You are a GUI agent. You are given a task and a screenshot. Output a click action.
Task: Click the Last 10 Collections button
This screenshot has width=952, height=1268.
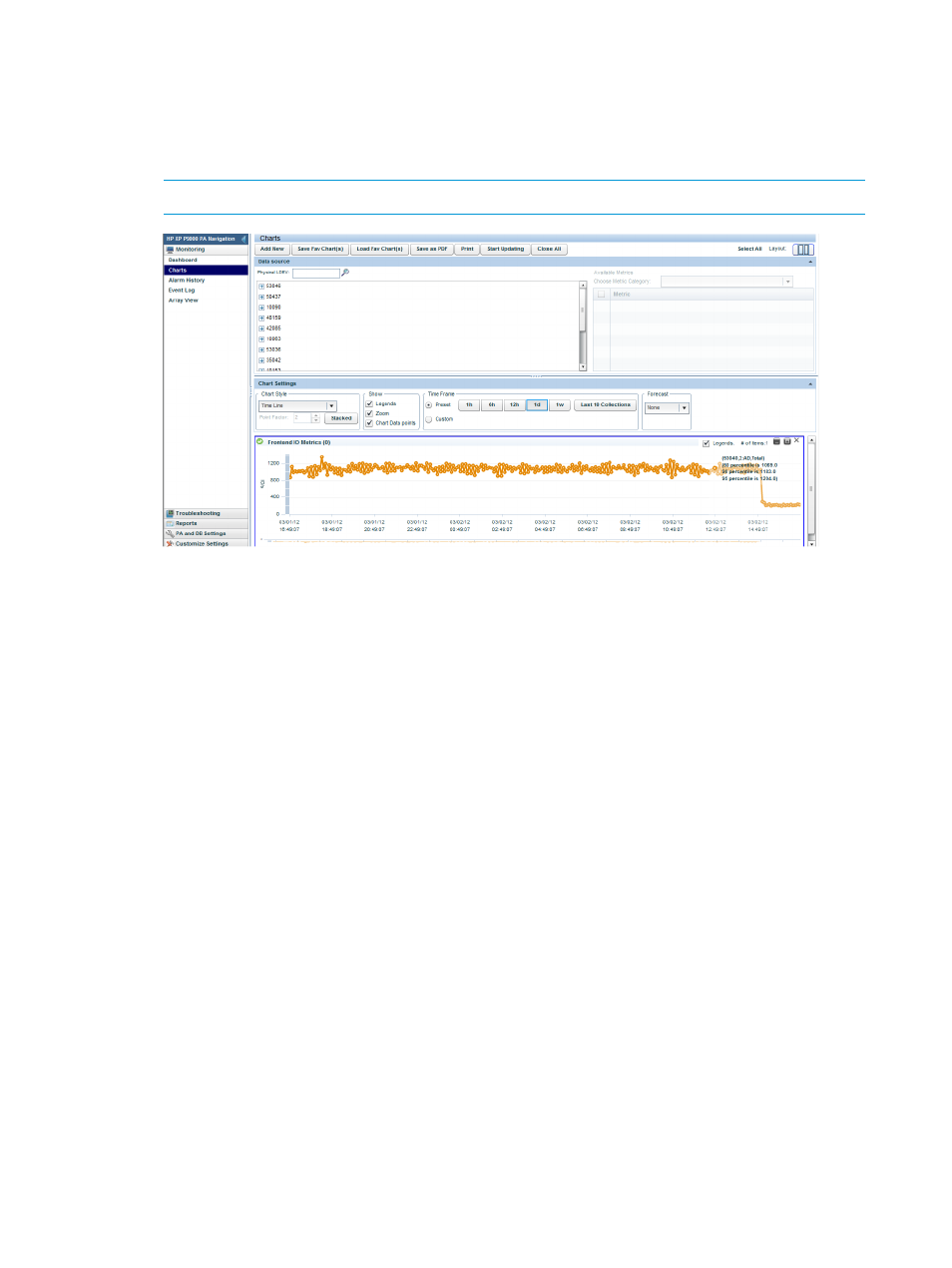[x=606, y=405]
